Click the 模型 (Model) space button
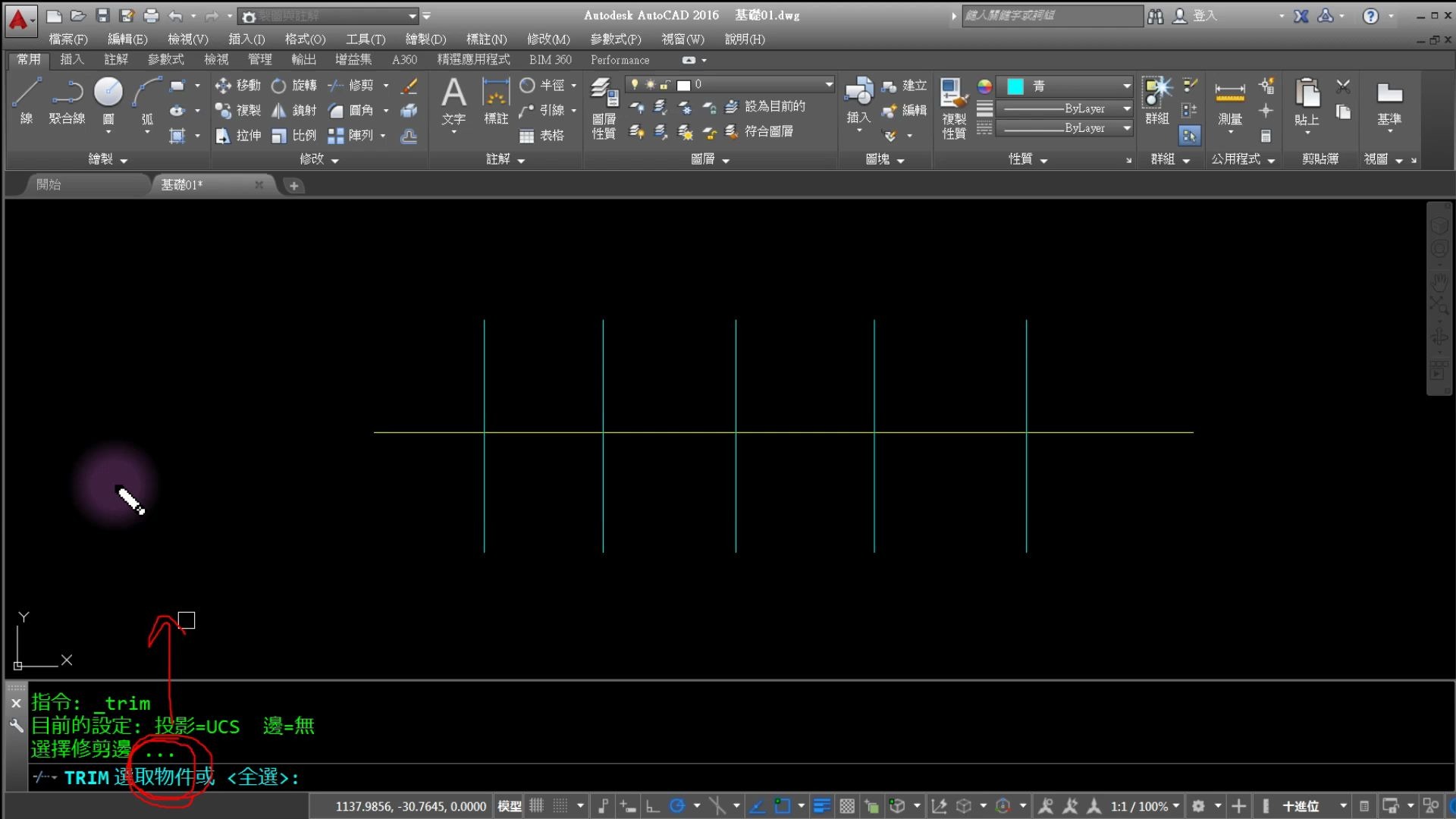 click(509, 806)
